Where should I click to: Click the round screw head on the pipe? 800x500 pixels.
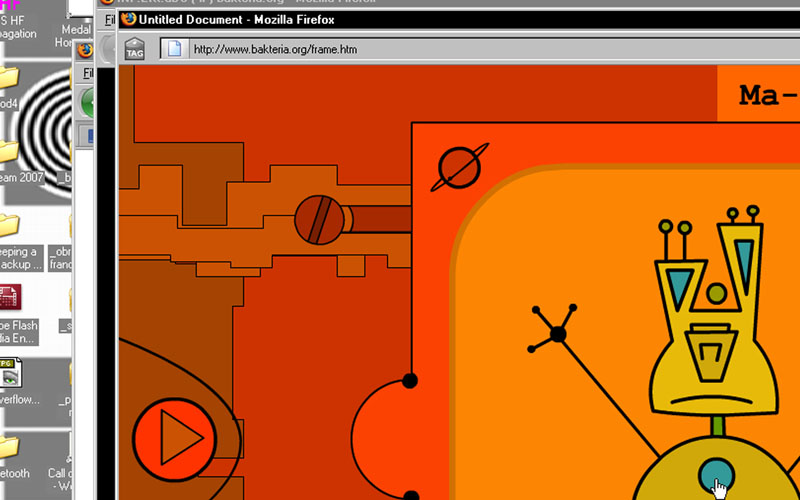pyautogui.click(x=319, y=219)
